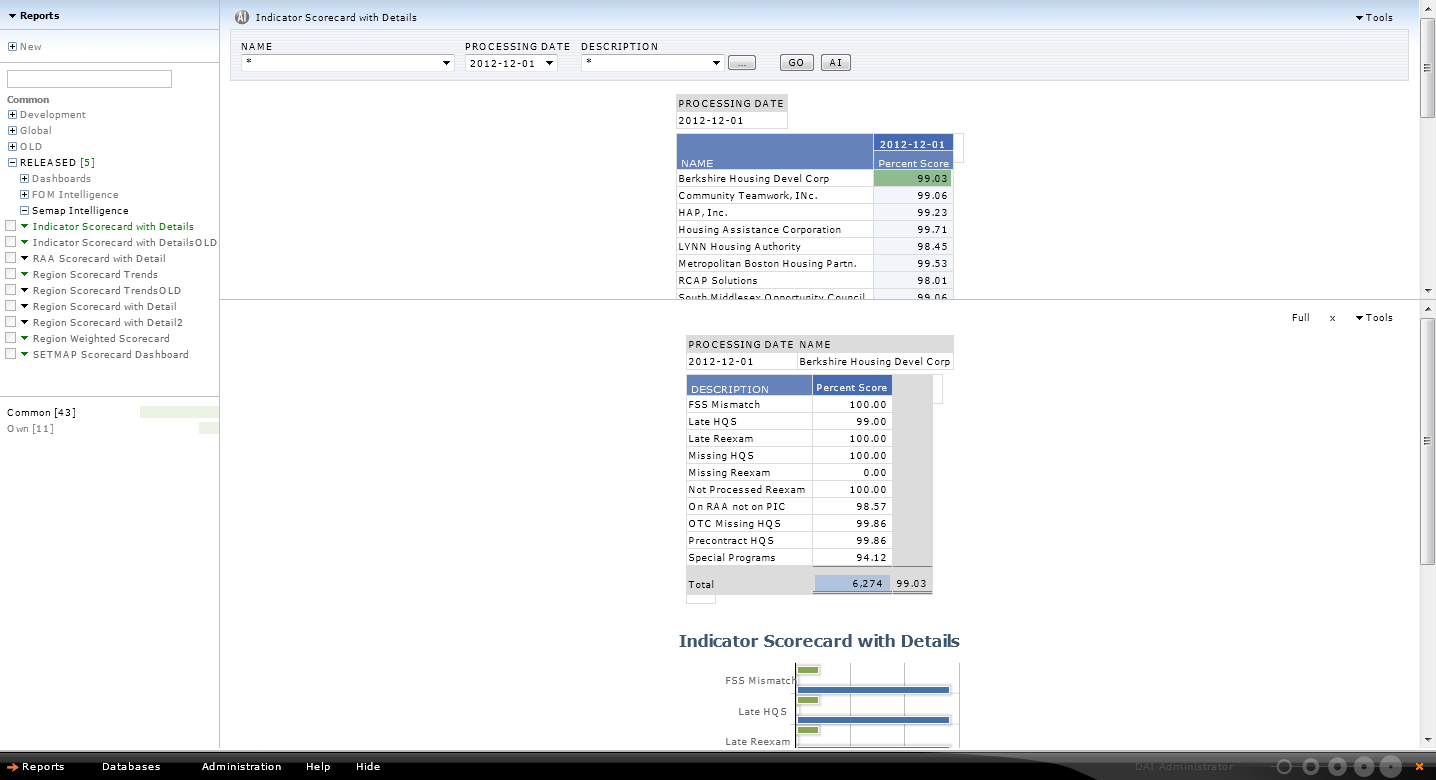Collapse the RELEASED folder

click(12, 163)
